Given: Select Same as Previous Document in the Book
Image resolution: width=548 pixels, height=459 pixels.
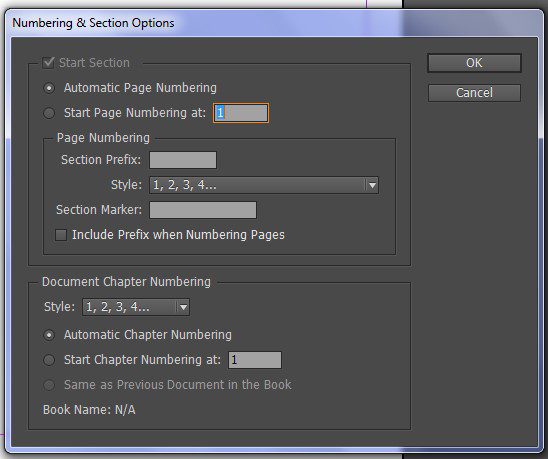Looking at the screenshot, I should [49, 385].
